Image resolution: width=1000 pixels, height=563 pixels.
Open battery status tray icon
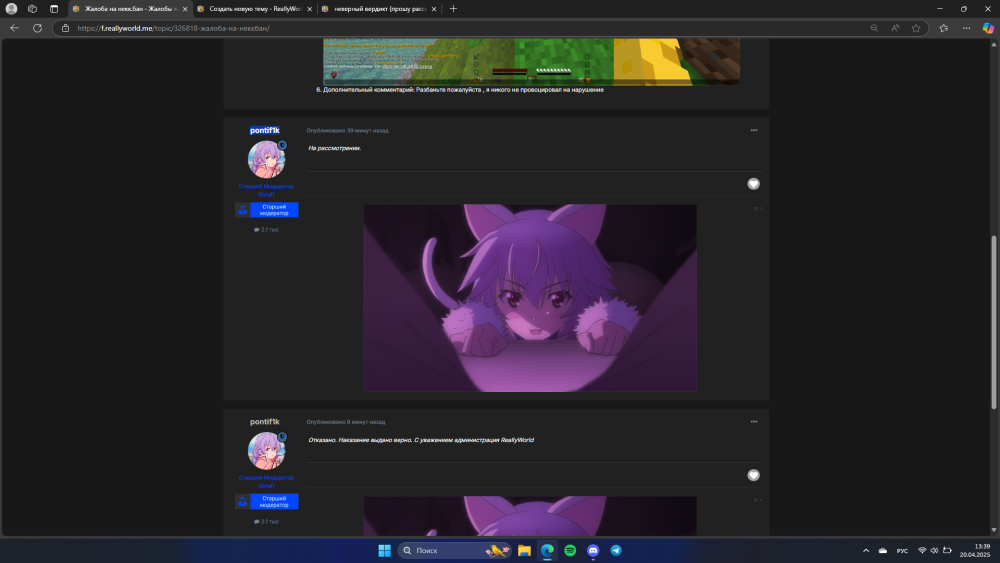[947, 550]
